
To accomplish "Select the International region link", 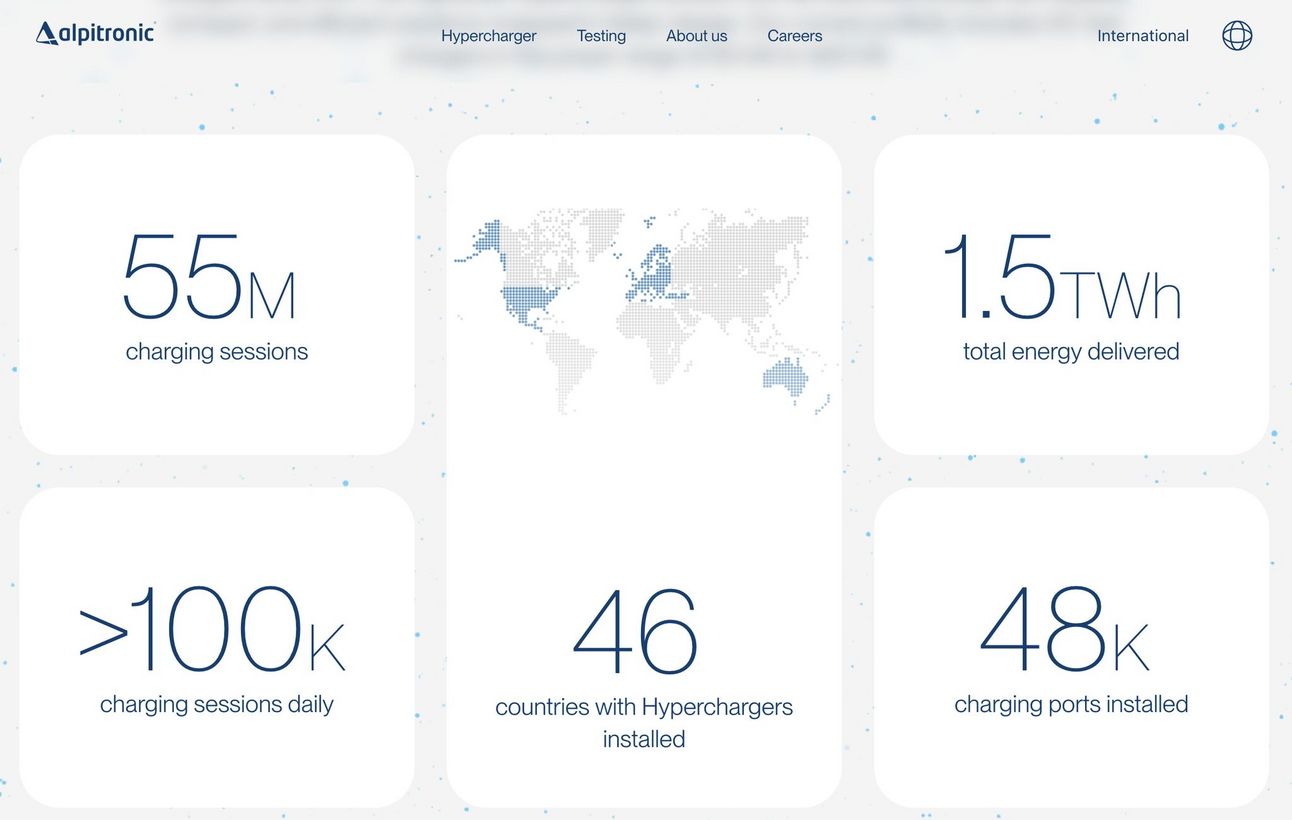I will (1143, 36).
